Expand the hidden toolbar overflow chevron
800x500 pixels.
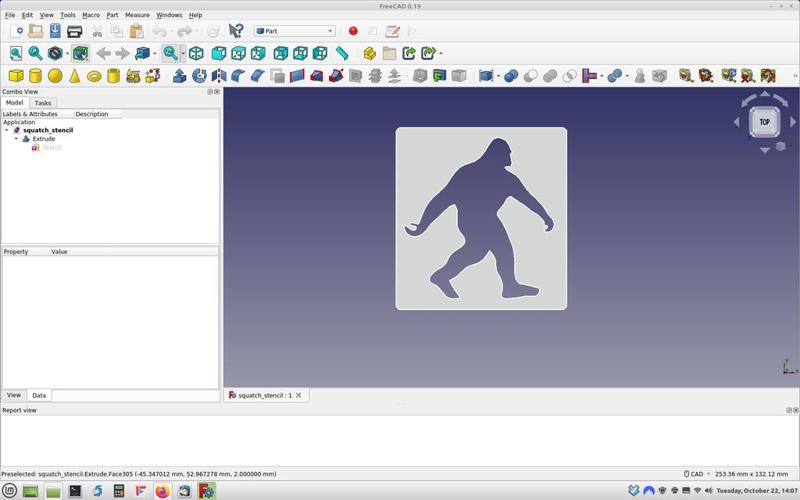pos(795,76)
